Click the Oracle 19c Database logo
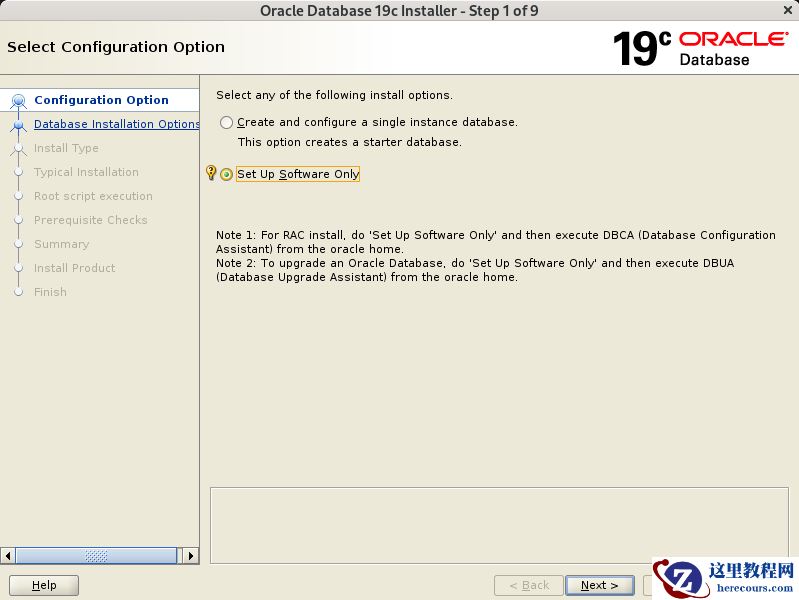This screenshot has height=600, width=799. click(701, 48)
